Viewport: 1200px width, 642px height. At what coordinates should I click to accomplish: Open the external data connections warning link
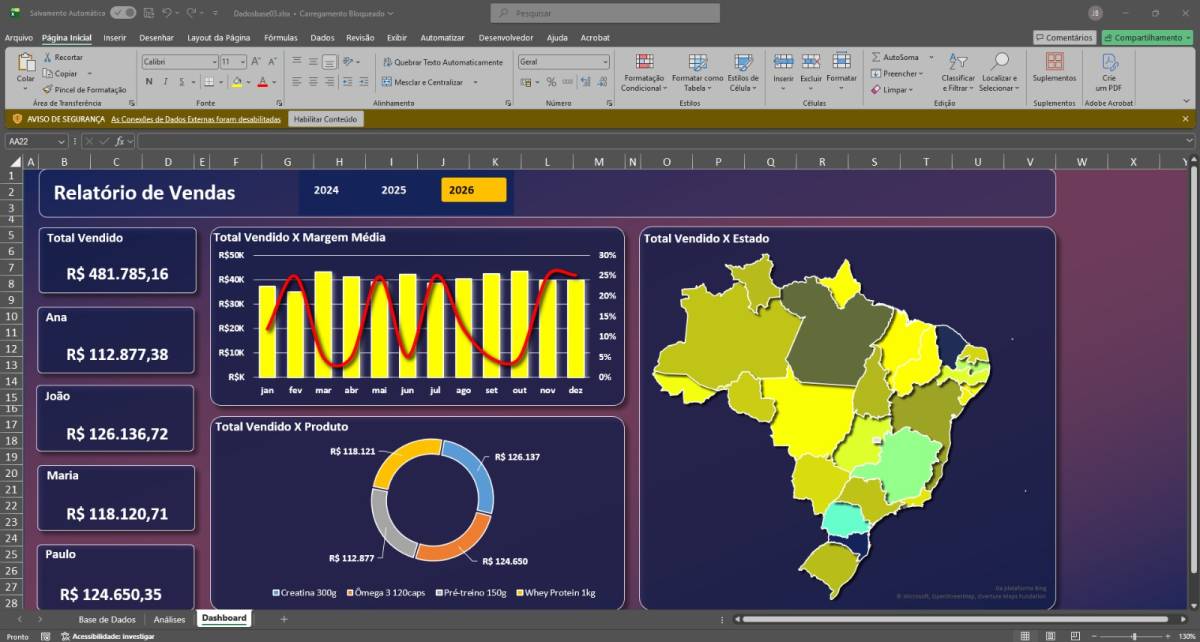pos(196,118)
